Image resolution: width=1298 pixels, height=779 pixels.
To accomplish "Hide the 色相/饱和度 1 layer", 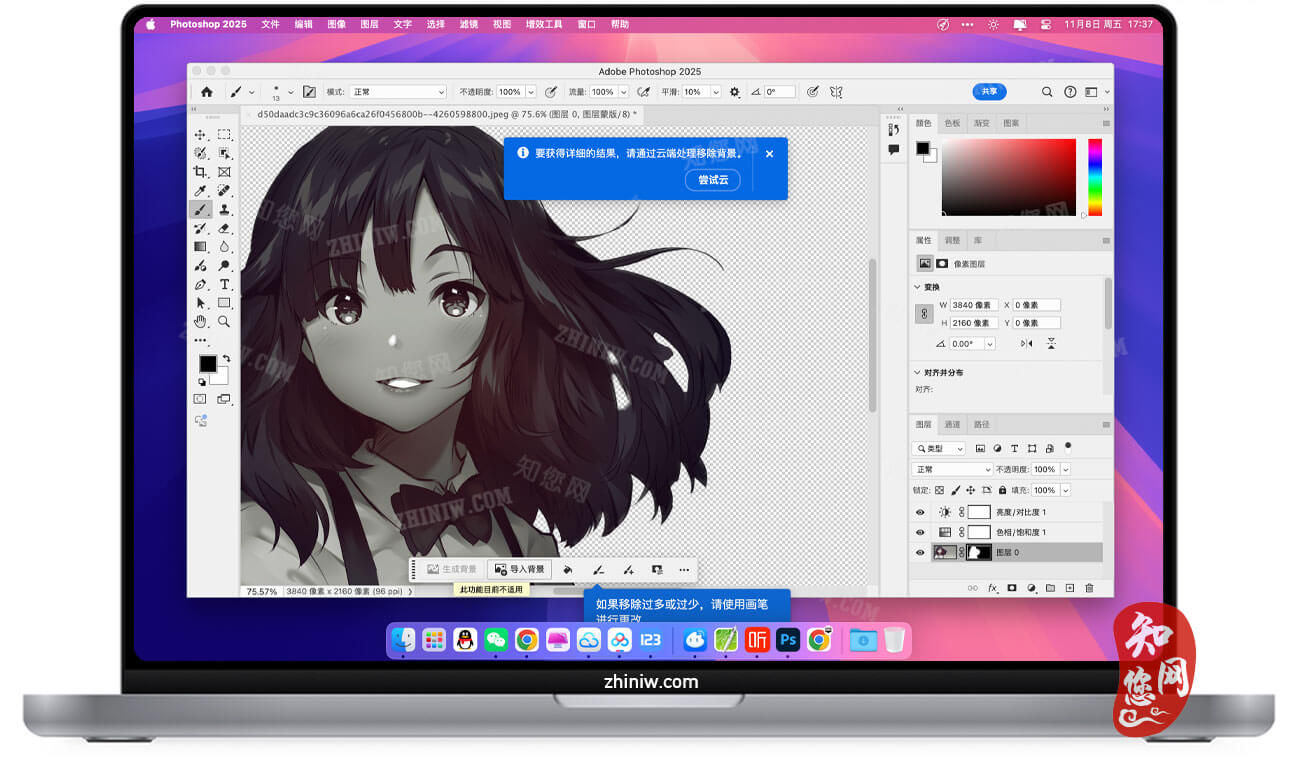I will point(920,532).
